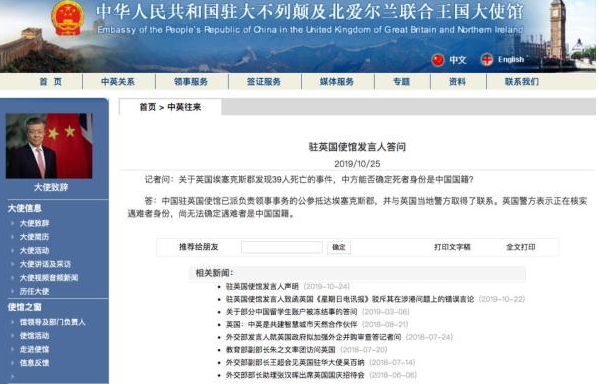The width and height of the screenshot is (598, 384).
Task: Click the national emblem in the header
Action: coord(67,18)
